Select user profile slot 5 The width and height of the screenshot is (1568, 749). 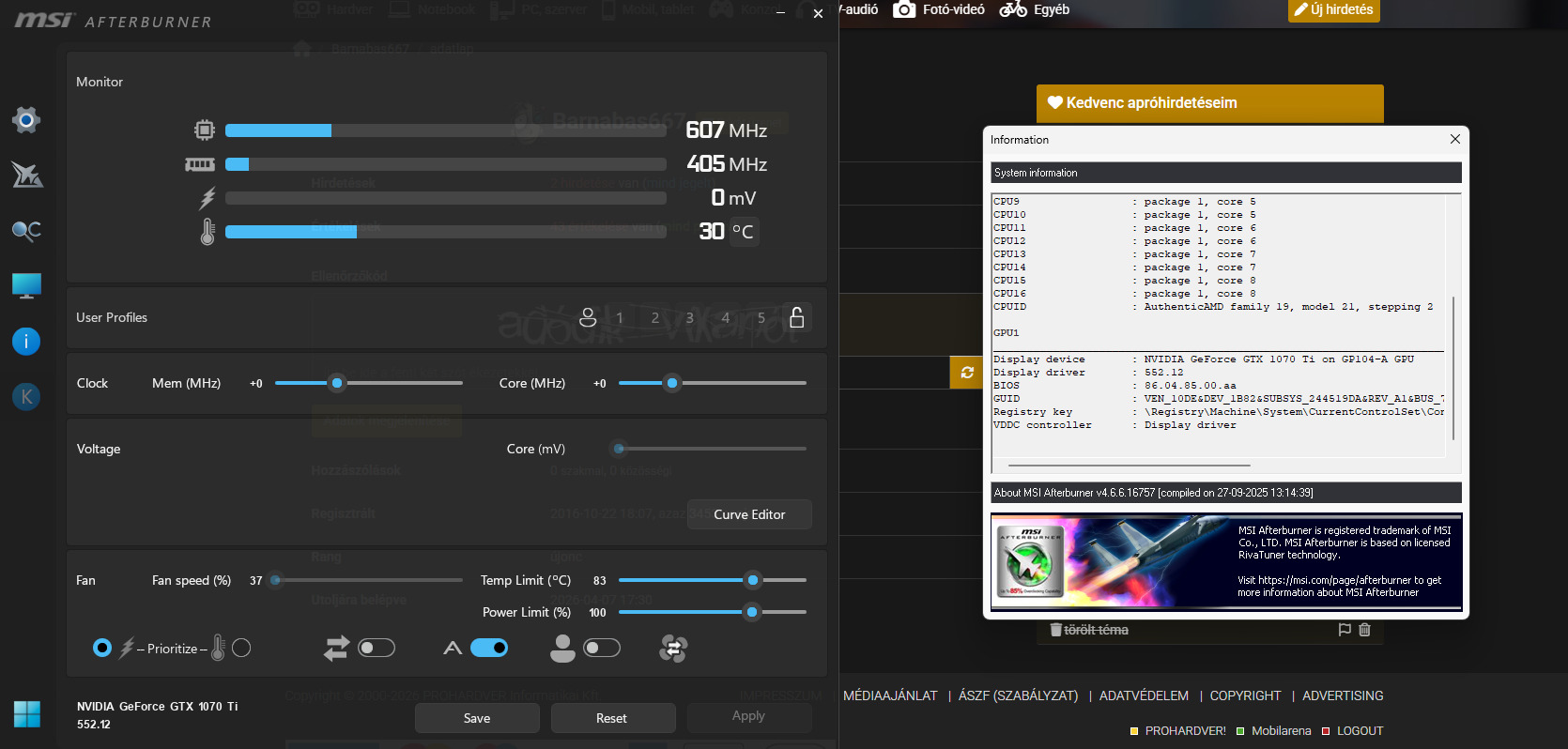tap(761, 318)
